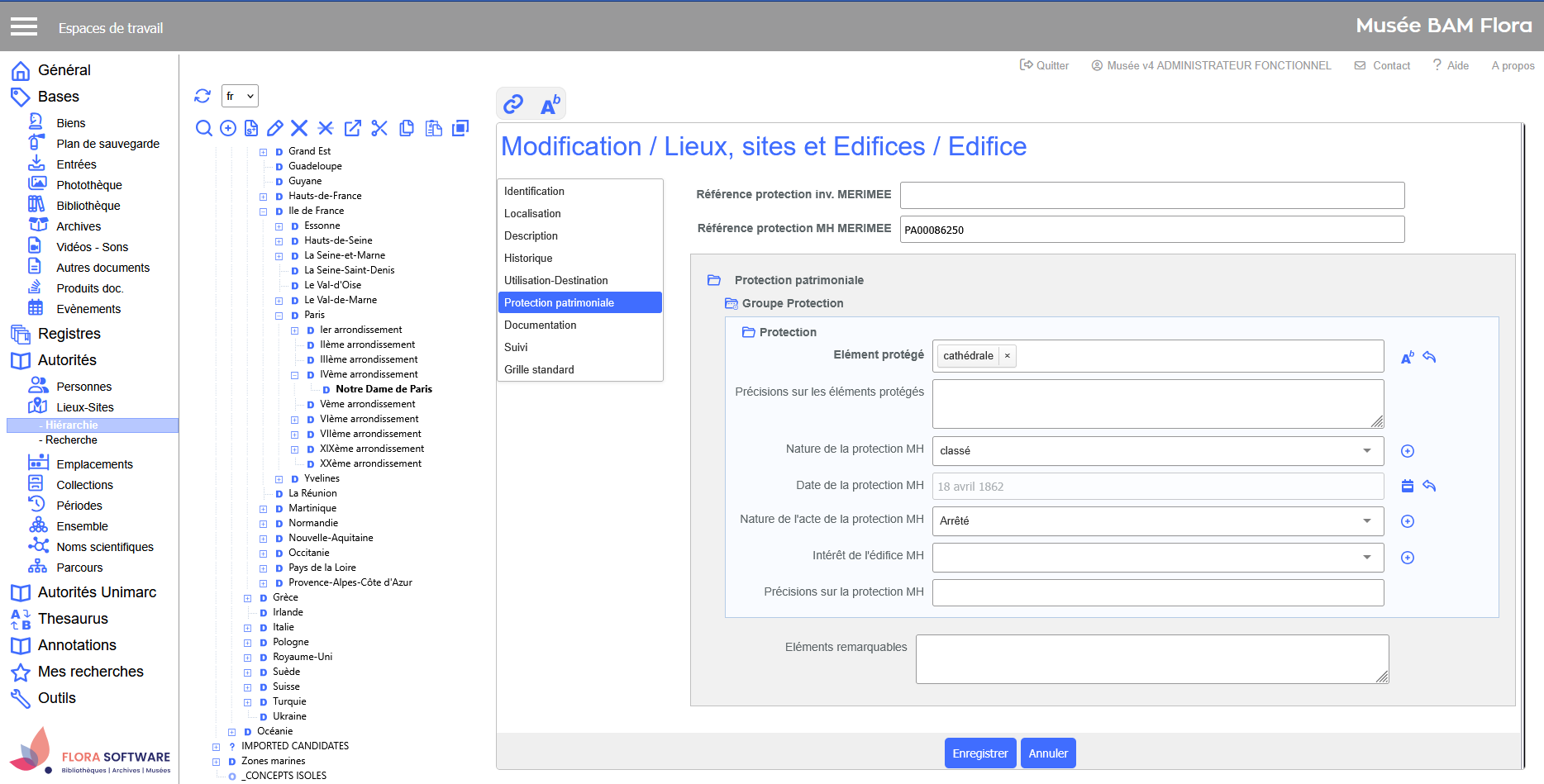This screenshot has height=784, width=1544.
Task: Click the clipboard paste icon
Action: click(x=433, y=128)
